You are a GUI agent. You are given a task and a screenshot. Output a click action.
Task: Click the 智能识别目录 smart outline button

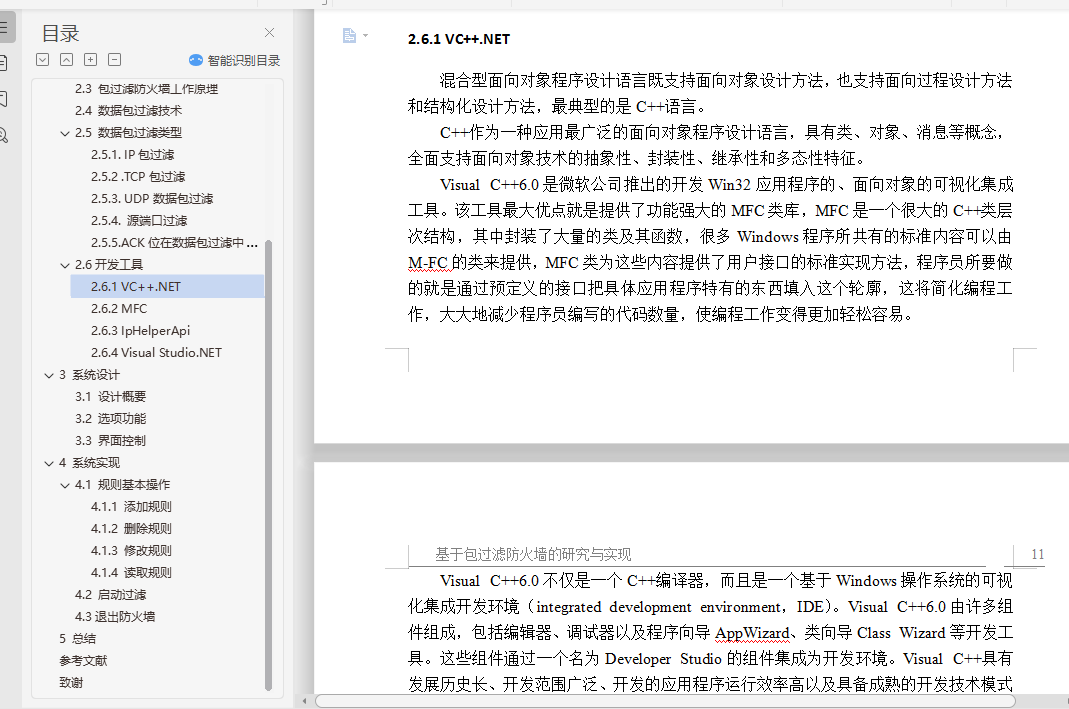235,61
